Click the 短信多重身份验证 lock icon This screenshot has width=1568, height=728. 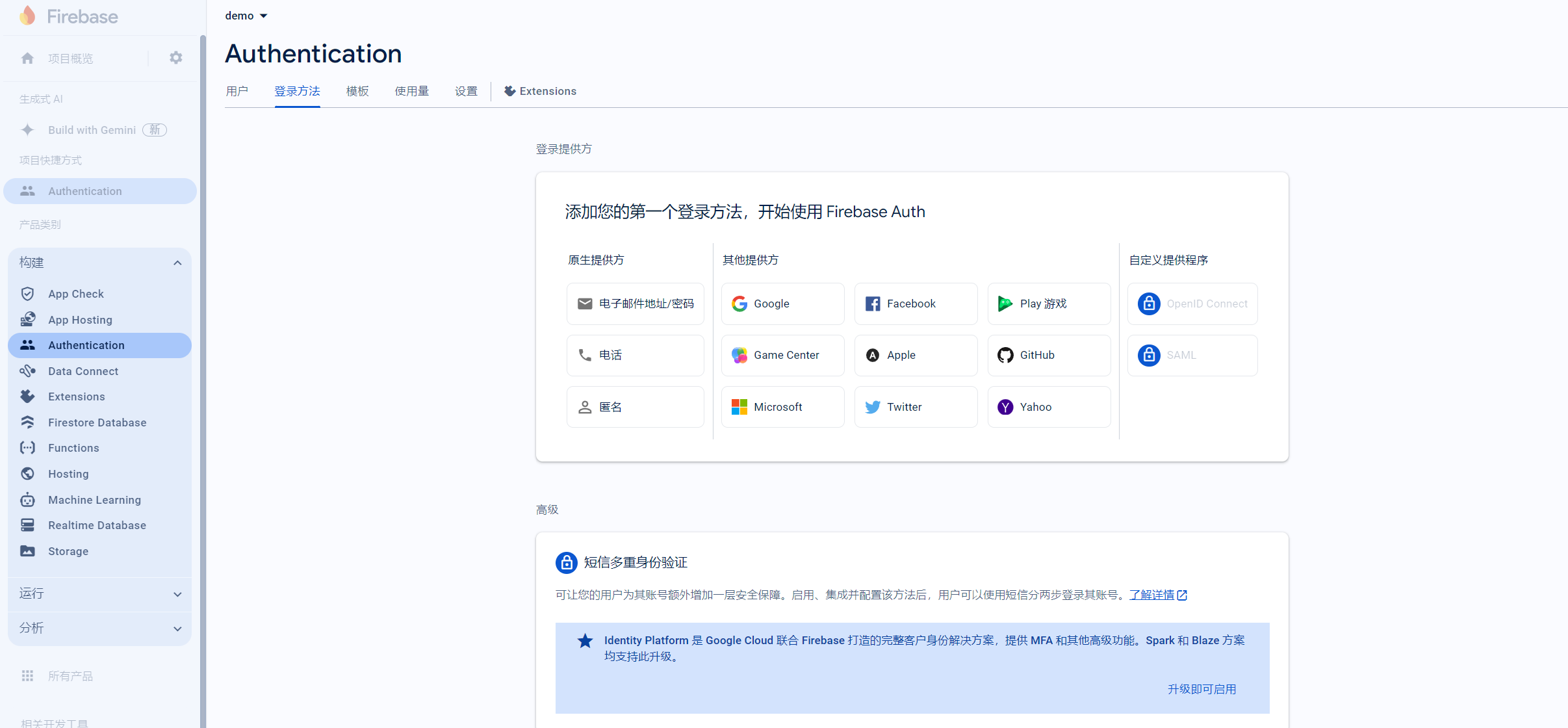point(567,562)
